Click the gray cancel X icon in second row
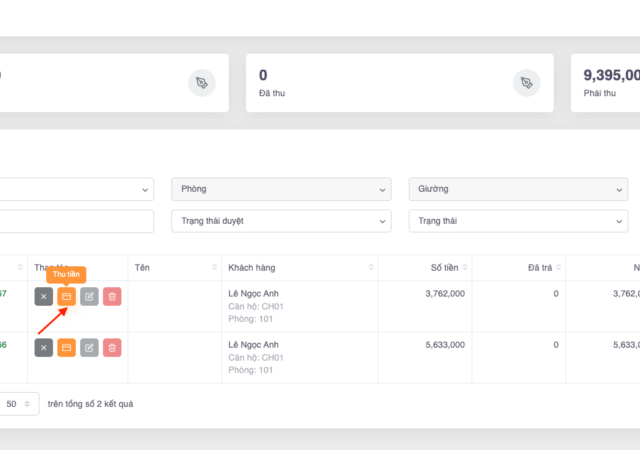The height and width of the screenshot is (450, 640). point(43,347)
